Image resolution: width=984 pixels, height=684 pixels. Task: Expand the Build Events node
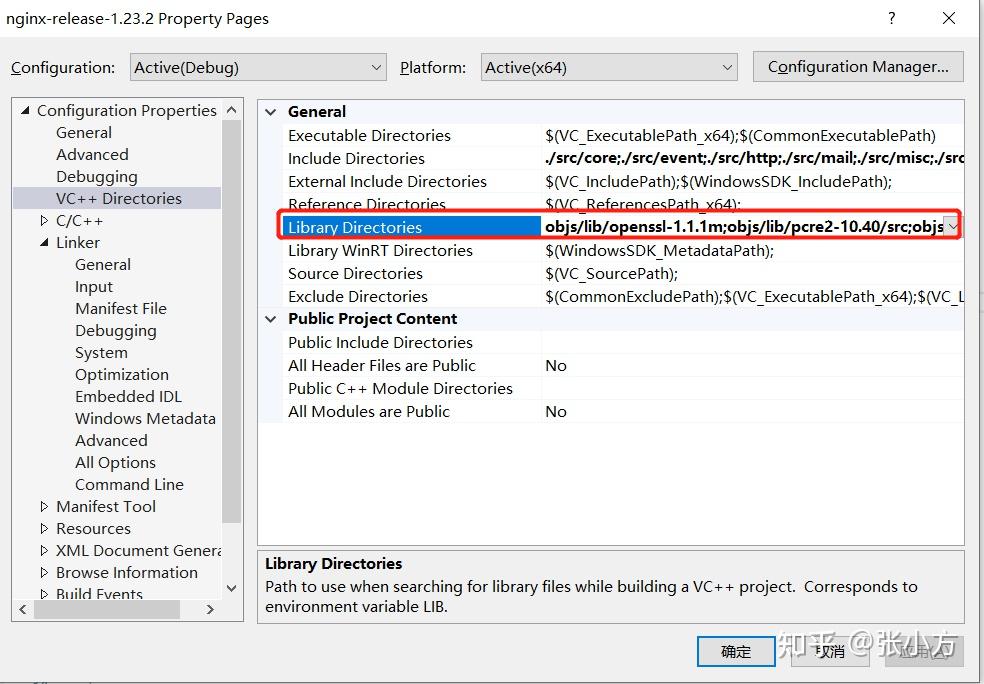point(43,593)
